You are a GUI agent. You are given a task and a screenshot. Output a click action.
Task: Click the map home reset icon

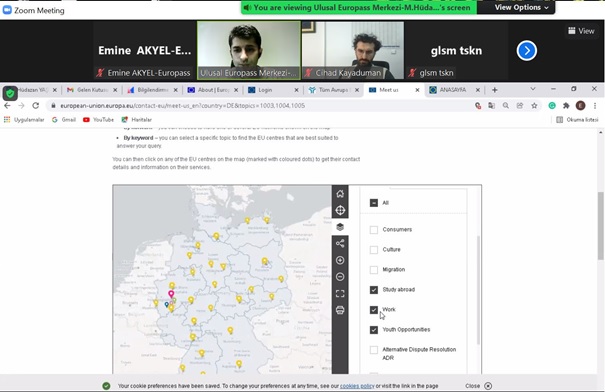pos(340,194)
